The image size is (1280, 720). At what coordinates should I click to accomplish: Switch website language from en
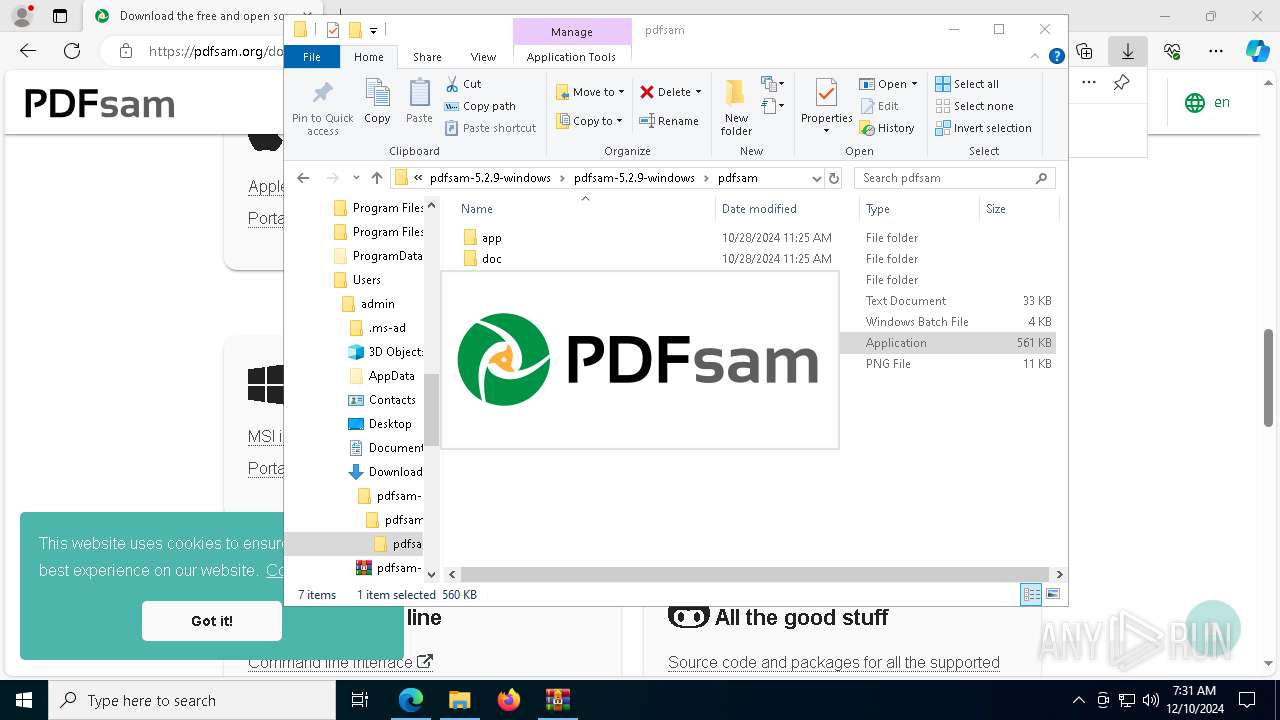1207,102
